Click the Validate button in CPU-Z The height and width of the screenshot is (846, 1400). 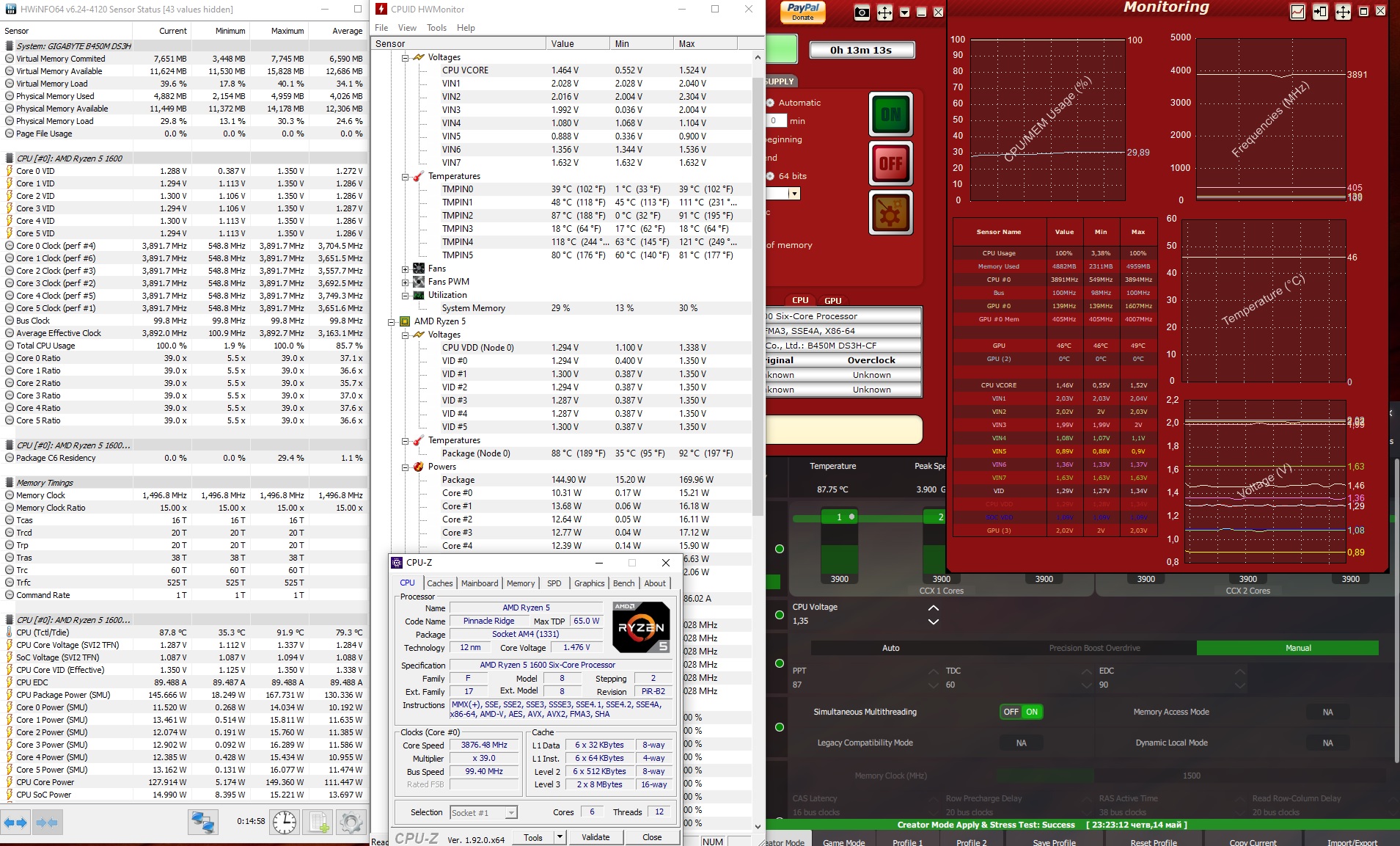pyautogui.click(x=595, y=837)
